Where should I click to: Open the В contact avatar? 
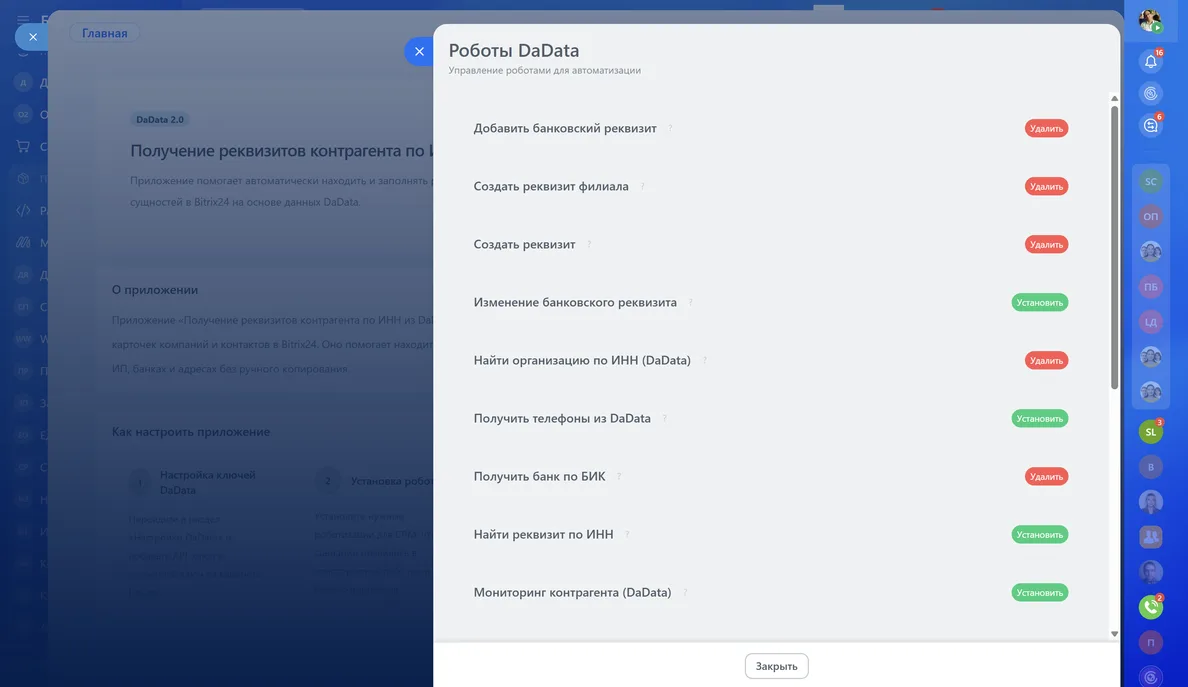point(1151,467)
